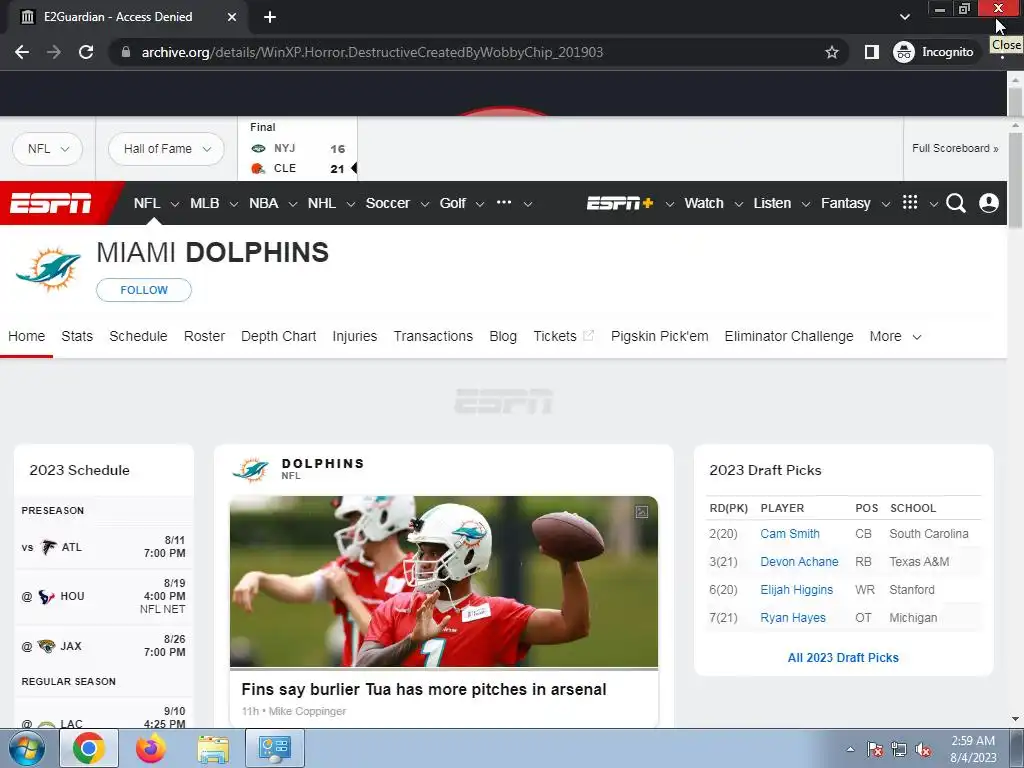Open the Listen menu item

click(772, 203)
